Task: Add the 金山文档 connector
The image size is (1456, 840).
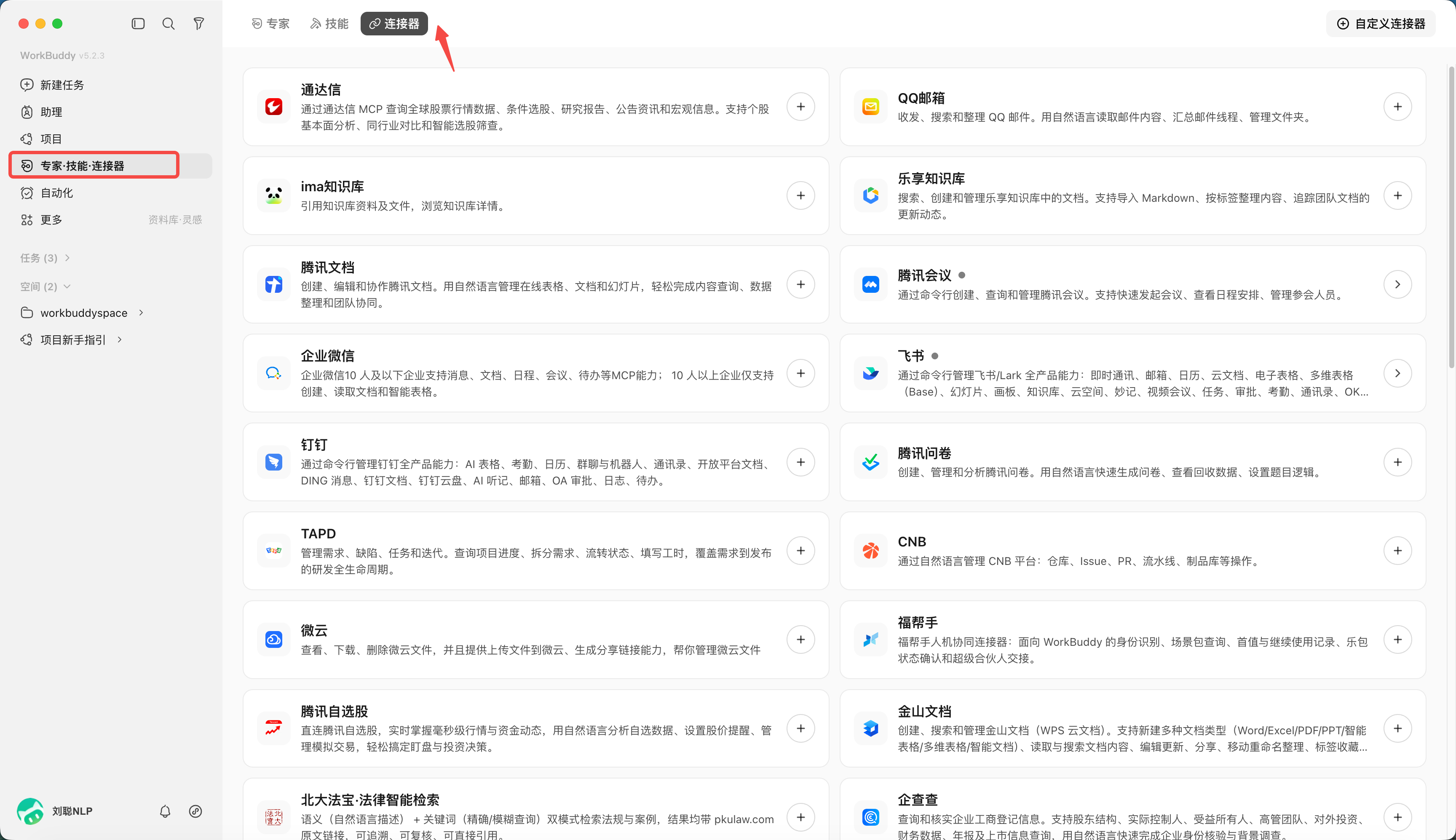Action: coord(1397,728)
